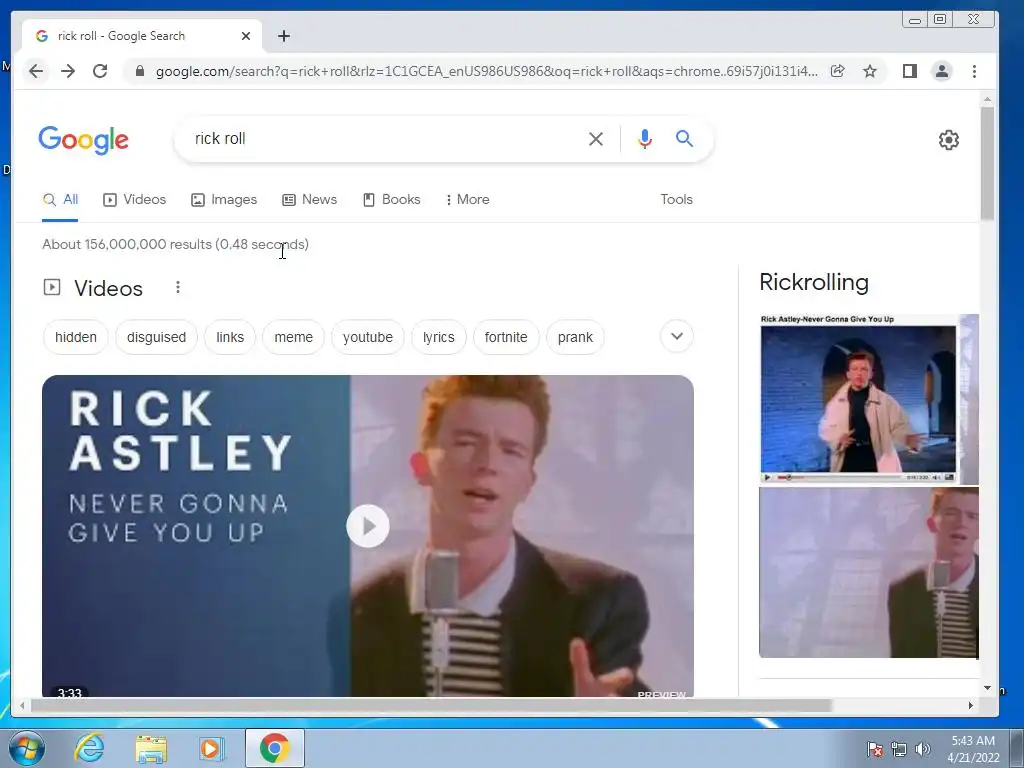Open Google quick settings gear
This screenshot has height=768, width=1024.
(x=949, y=140)
